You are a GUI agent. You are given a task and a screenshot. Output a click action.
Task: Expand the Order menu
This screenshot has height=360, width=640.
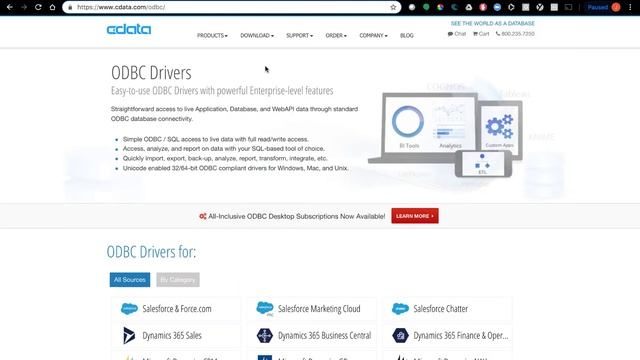click(x=336, y=36)
